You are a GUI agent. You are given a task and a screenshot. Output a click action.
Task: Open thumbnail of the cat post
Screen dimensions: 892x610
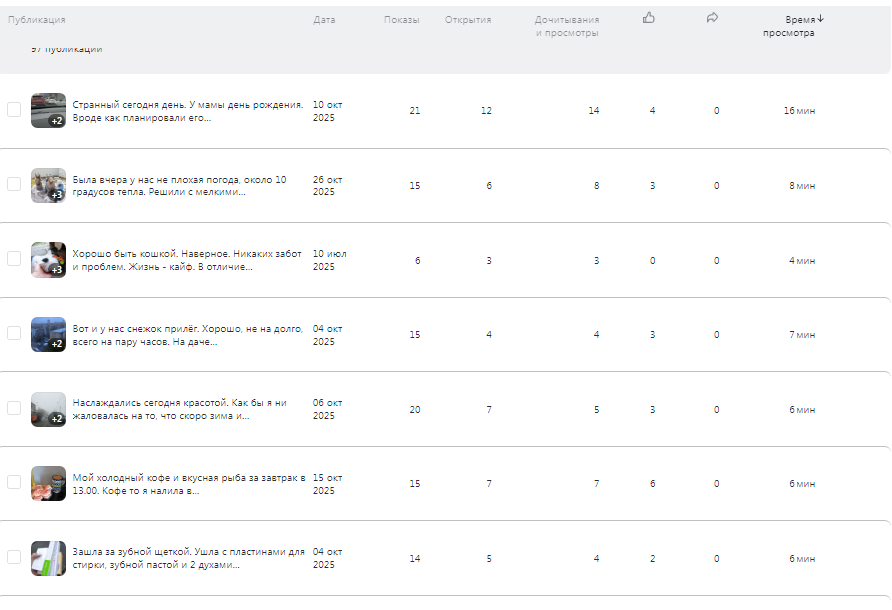tap(48, 260)
